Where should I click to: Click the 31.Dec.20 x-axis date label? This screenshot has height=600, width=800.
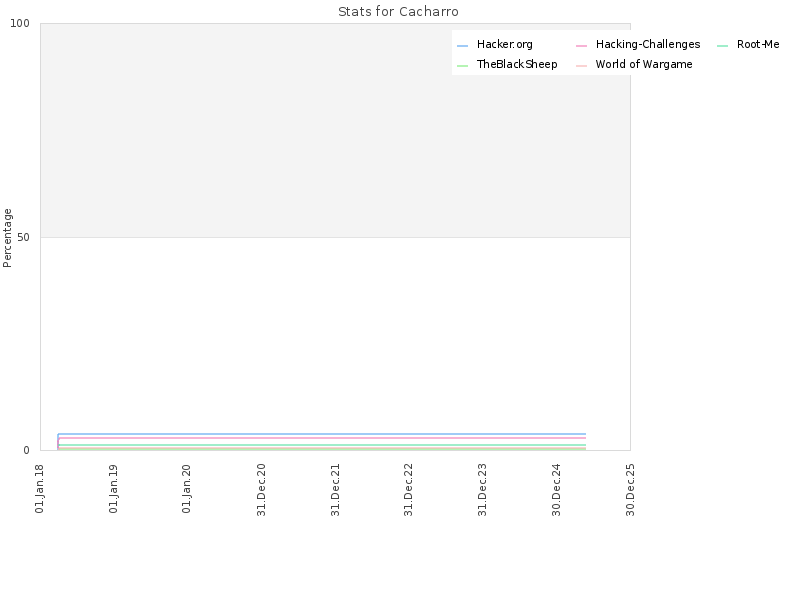(261, 490)
